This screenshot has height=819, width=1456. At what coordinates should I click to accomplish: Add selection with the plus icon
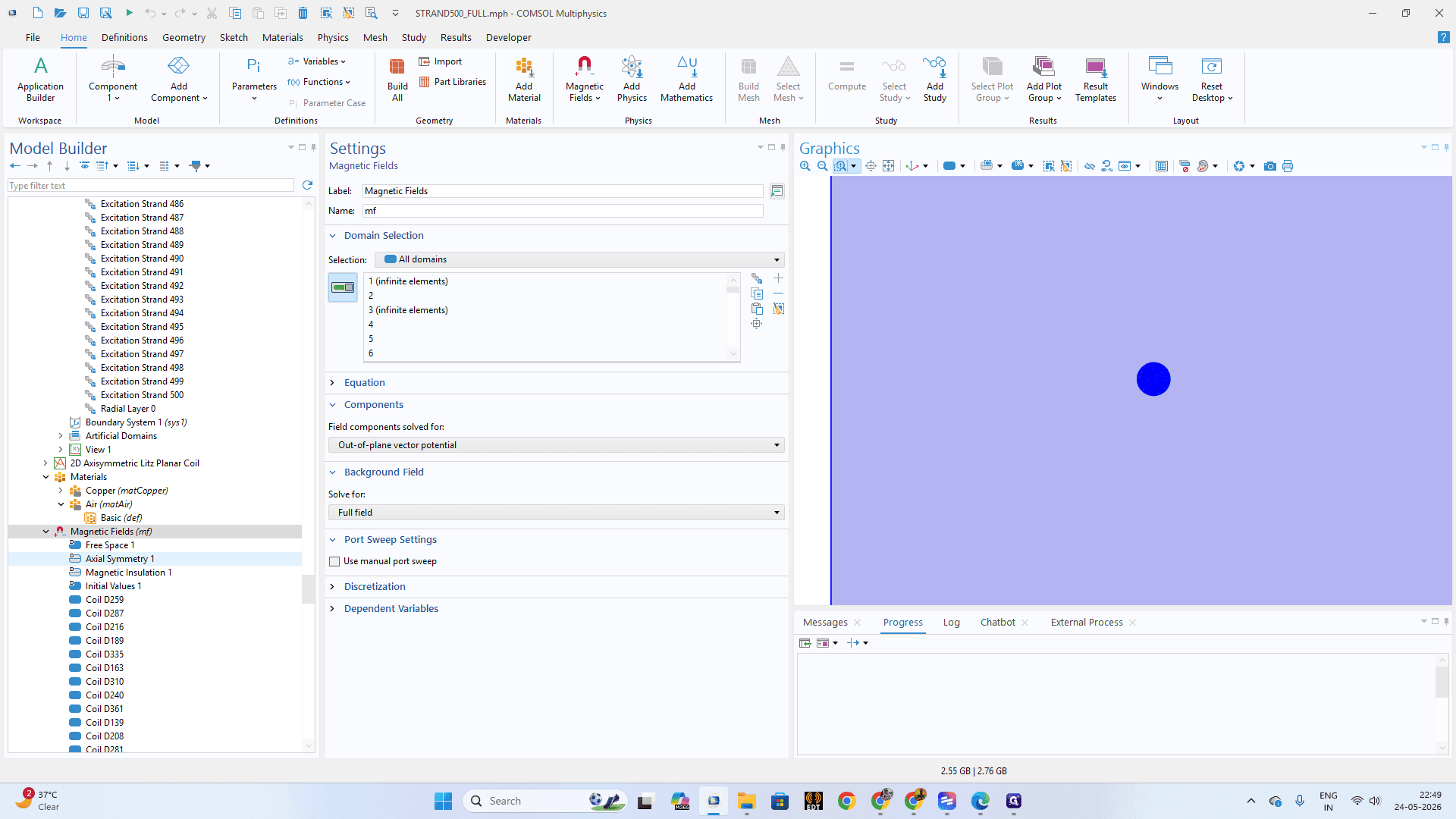778,278
